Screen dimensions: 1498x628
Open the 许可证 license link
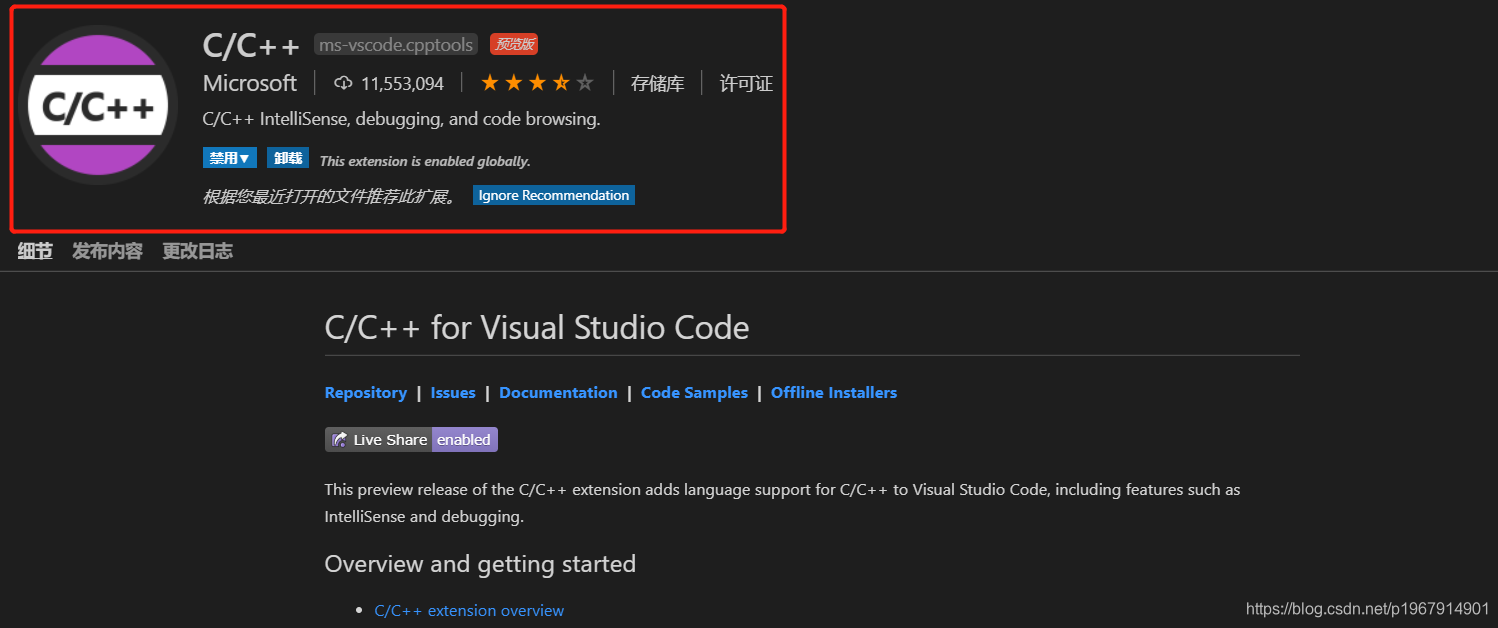click(x=746, y=83)
